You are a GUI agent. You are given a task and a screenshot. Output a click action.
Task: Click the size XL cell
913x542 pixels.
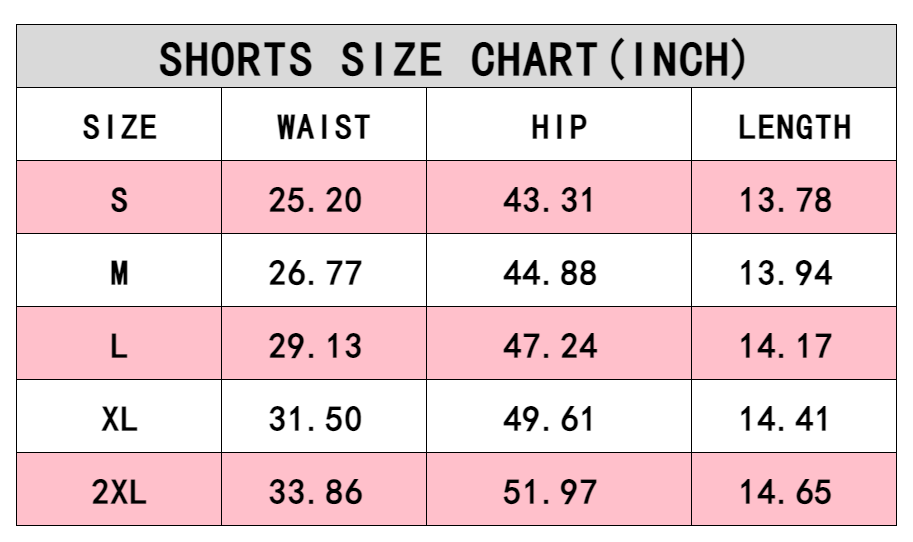tap(119, 419)
